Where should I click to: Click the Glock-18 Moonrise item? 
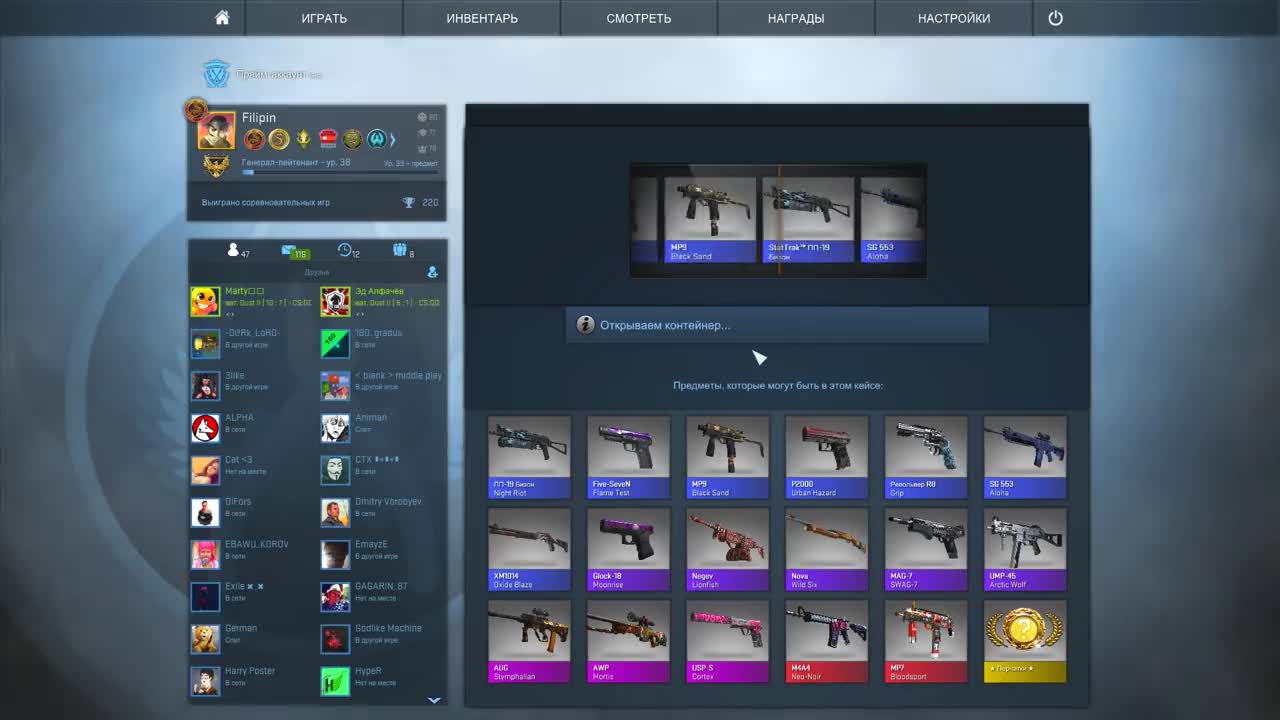point(628,549)
